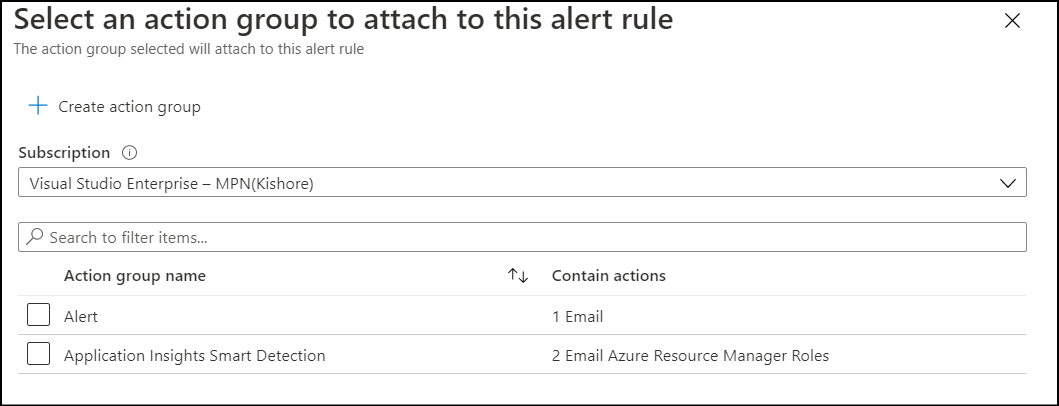The height and width of the screenshot is (406, 1059).
Task: Expand the subscription dropdown chevron
Action: coord(1008,183)
